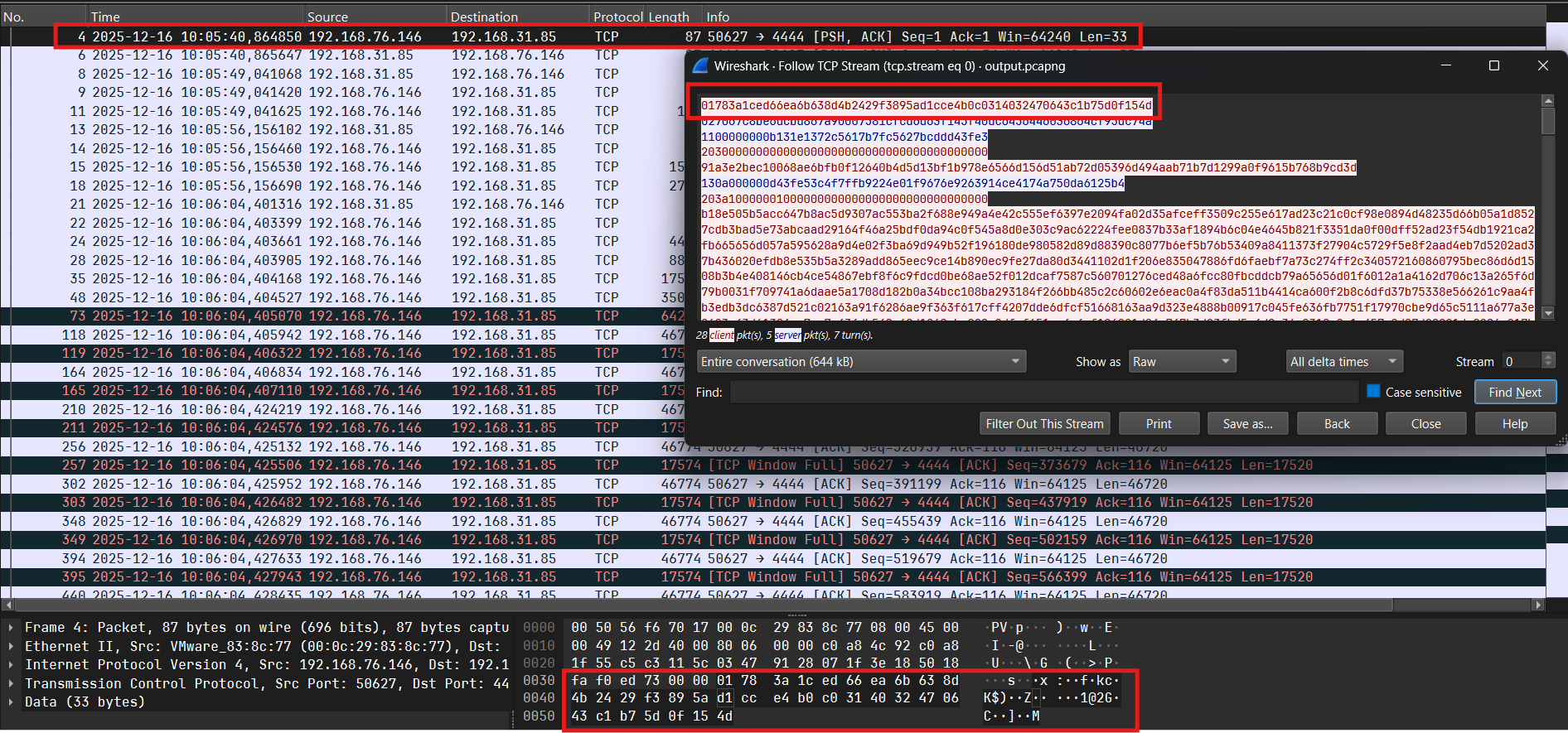Open the Entire conversation (644 kB) dropdown

pos(861,362)
